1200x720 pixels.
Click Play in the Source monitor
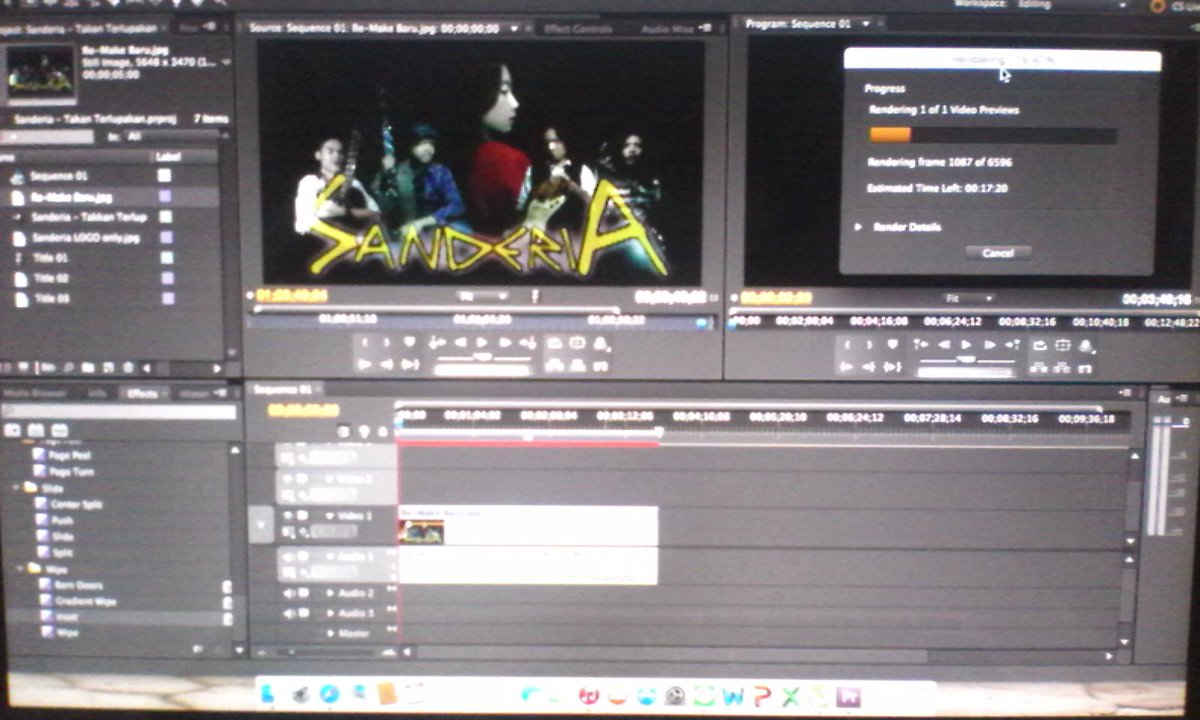[x=482, y=343]
